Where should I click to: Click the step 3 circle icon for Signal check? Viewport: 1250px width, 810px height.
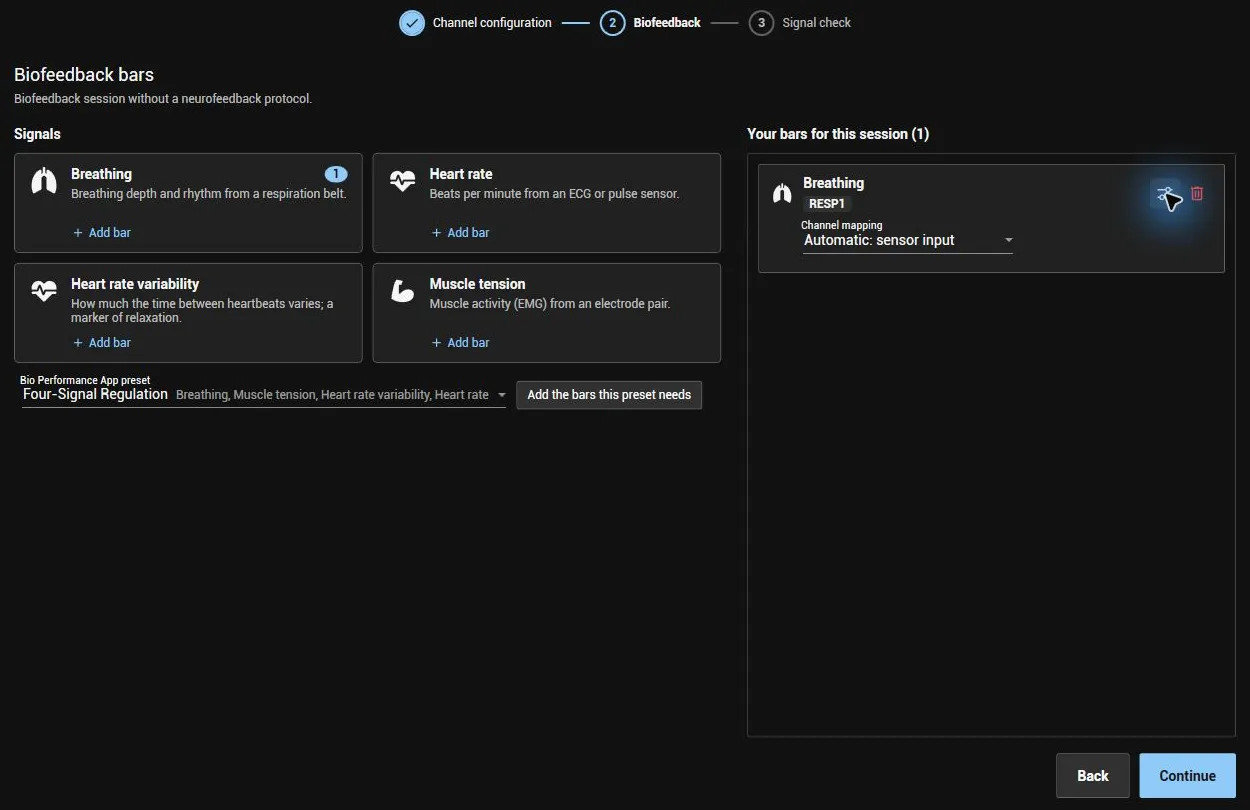coord(761,23)
